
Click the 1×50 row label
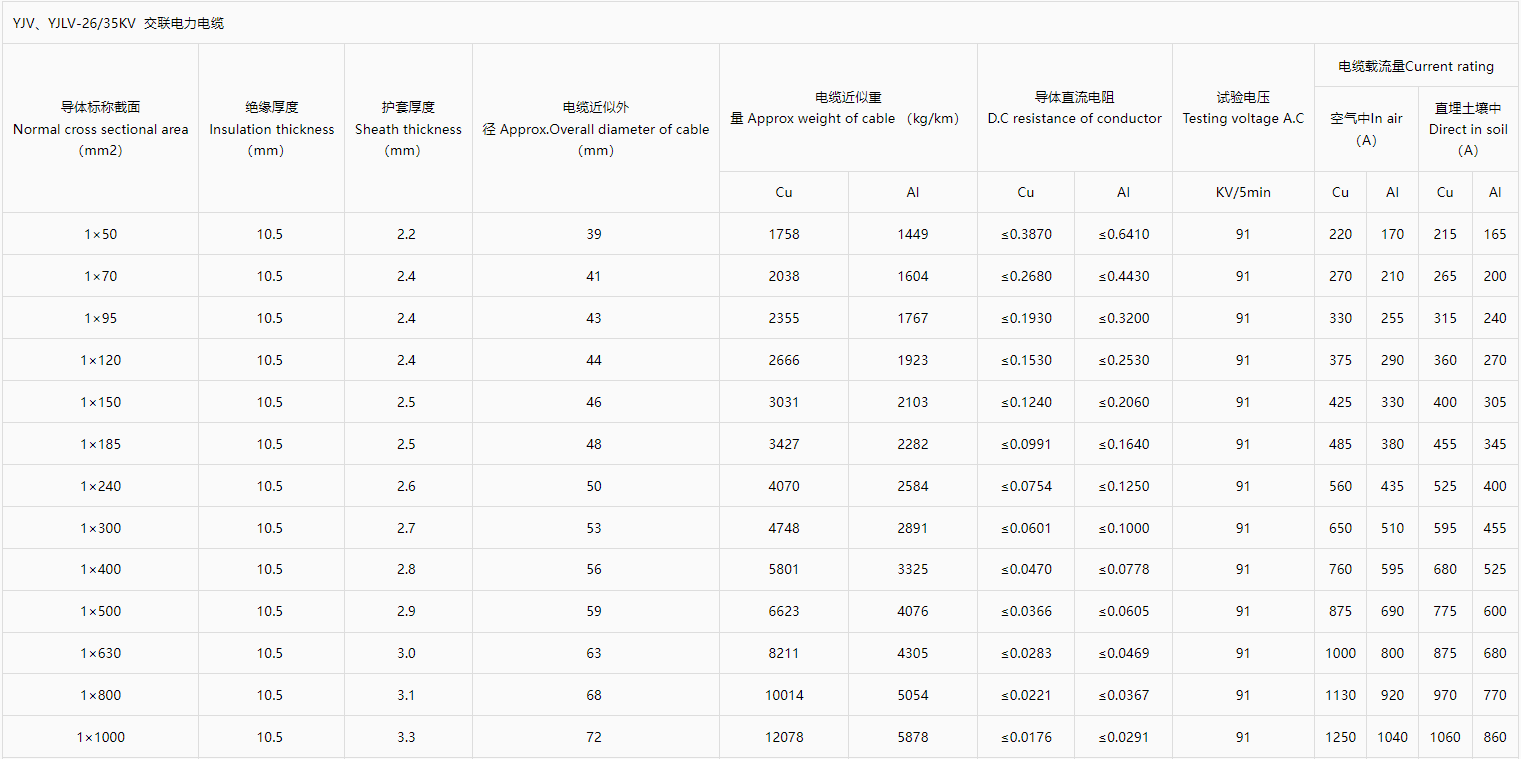click(100, 234)
